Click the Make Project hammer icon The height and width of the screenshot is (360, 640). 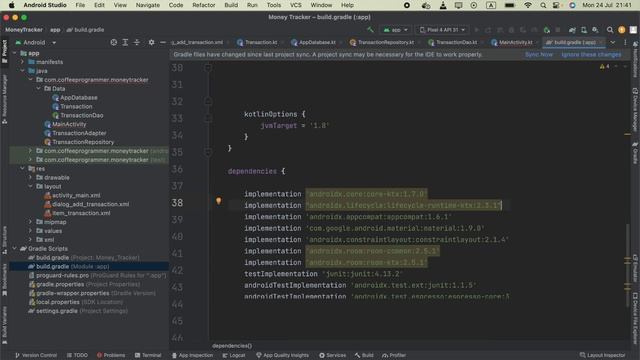370,30
